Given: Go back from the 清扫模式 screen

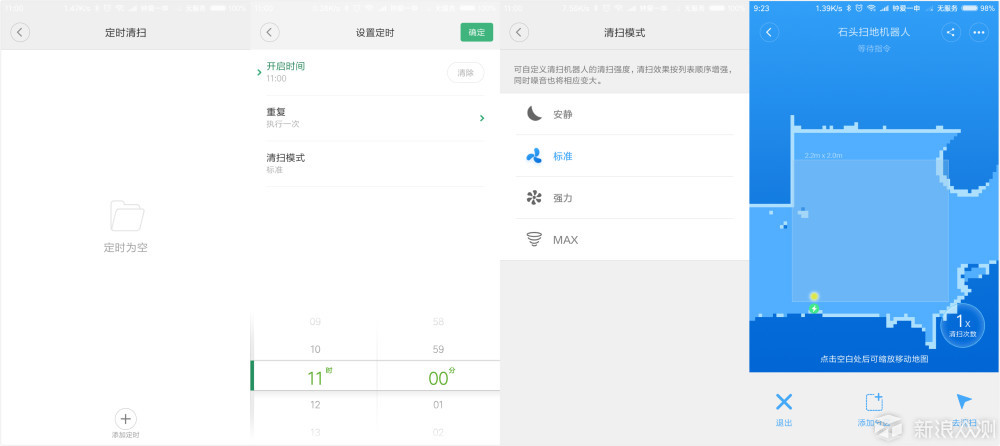Looking at the screenshot, I should (518, 32).
